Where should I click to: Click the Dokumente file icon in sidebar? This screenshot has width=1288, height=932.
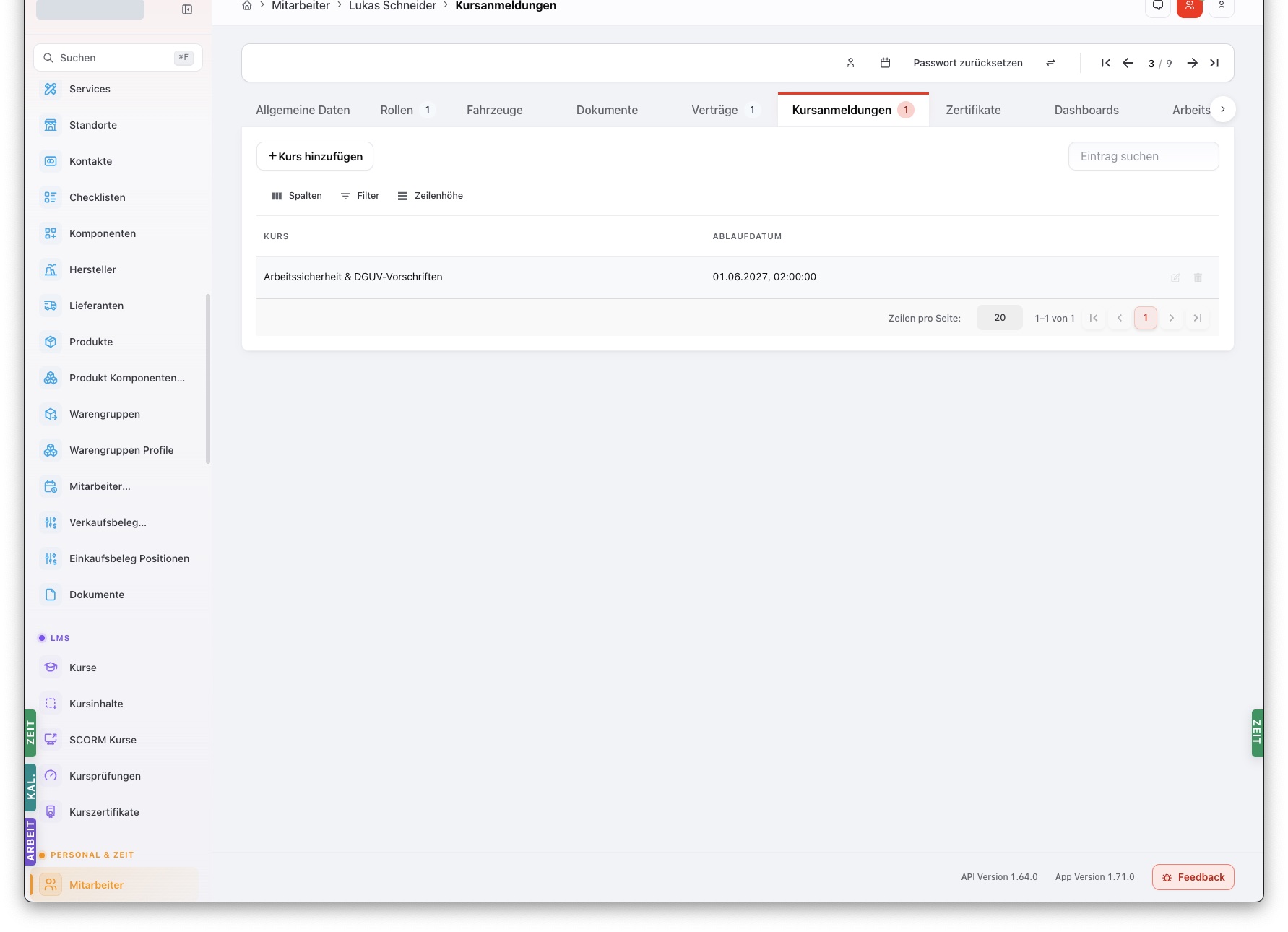point(51,595)
